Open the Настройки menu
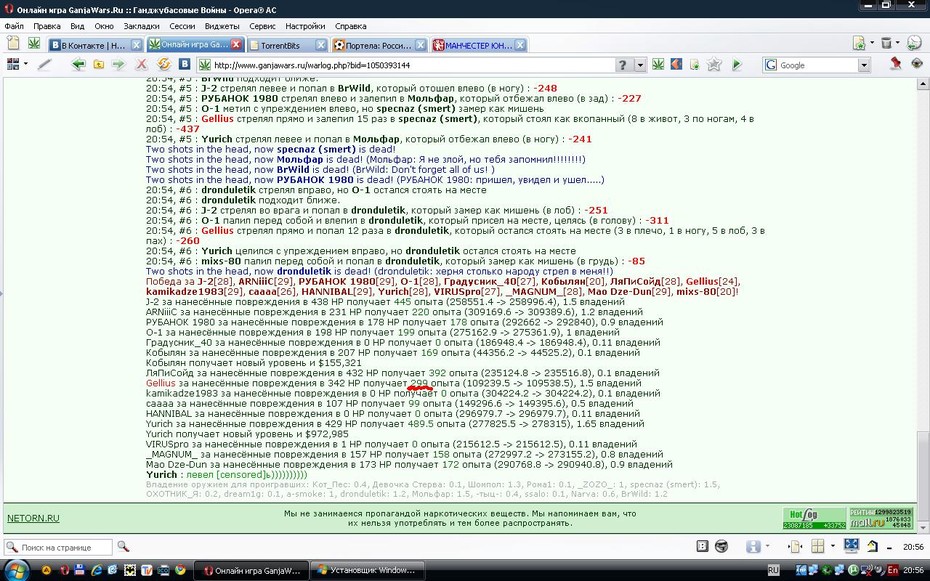This screenshot has width=930, height=581. [305, 26]
